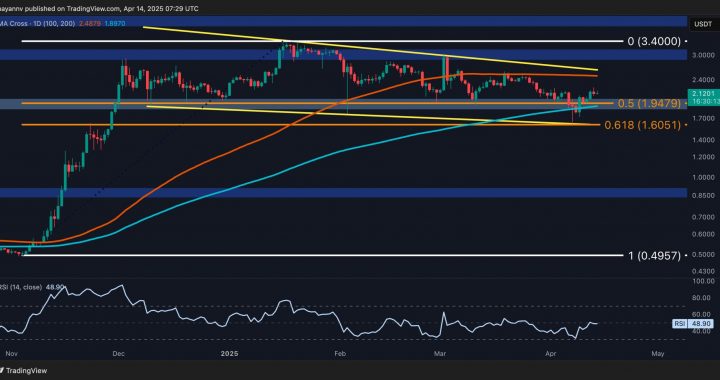Select the Fibonacci label 0 (3.4000)
720x380 pixels.
click(654, 41)
